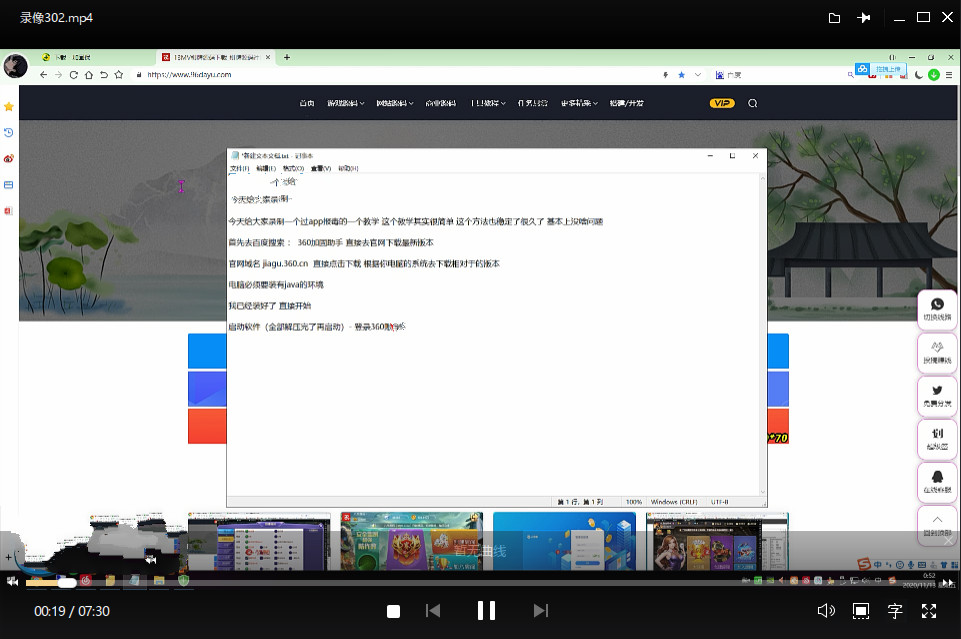The image size is (961, 639).
Task: Pause the playing video
Action: tap(486, 610)
